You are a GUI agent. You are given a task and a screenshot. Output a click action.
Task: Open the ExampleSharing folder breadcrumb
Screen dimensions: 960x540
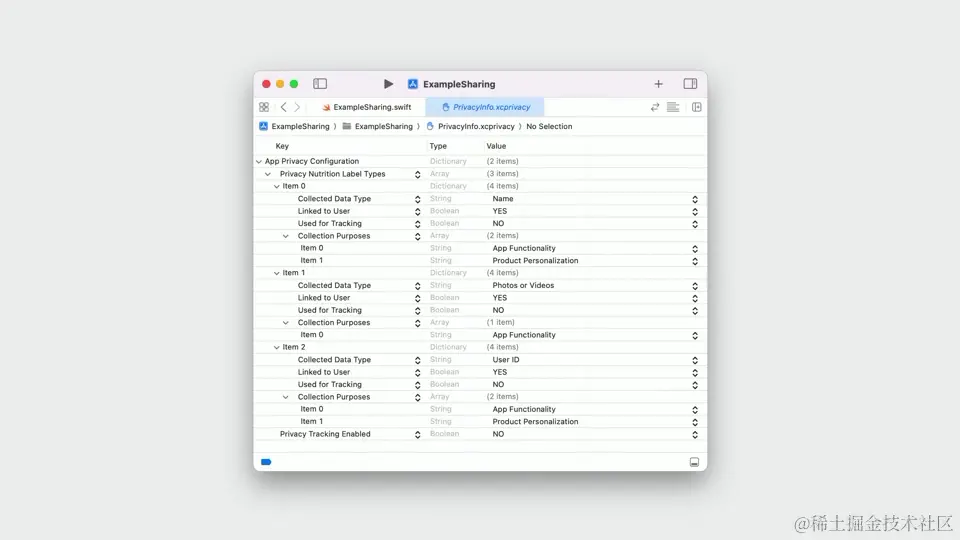click(x=377, y=126)
